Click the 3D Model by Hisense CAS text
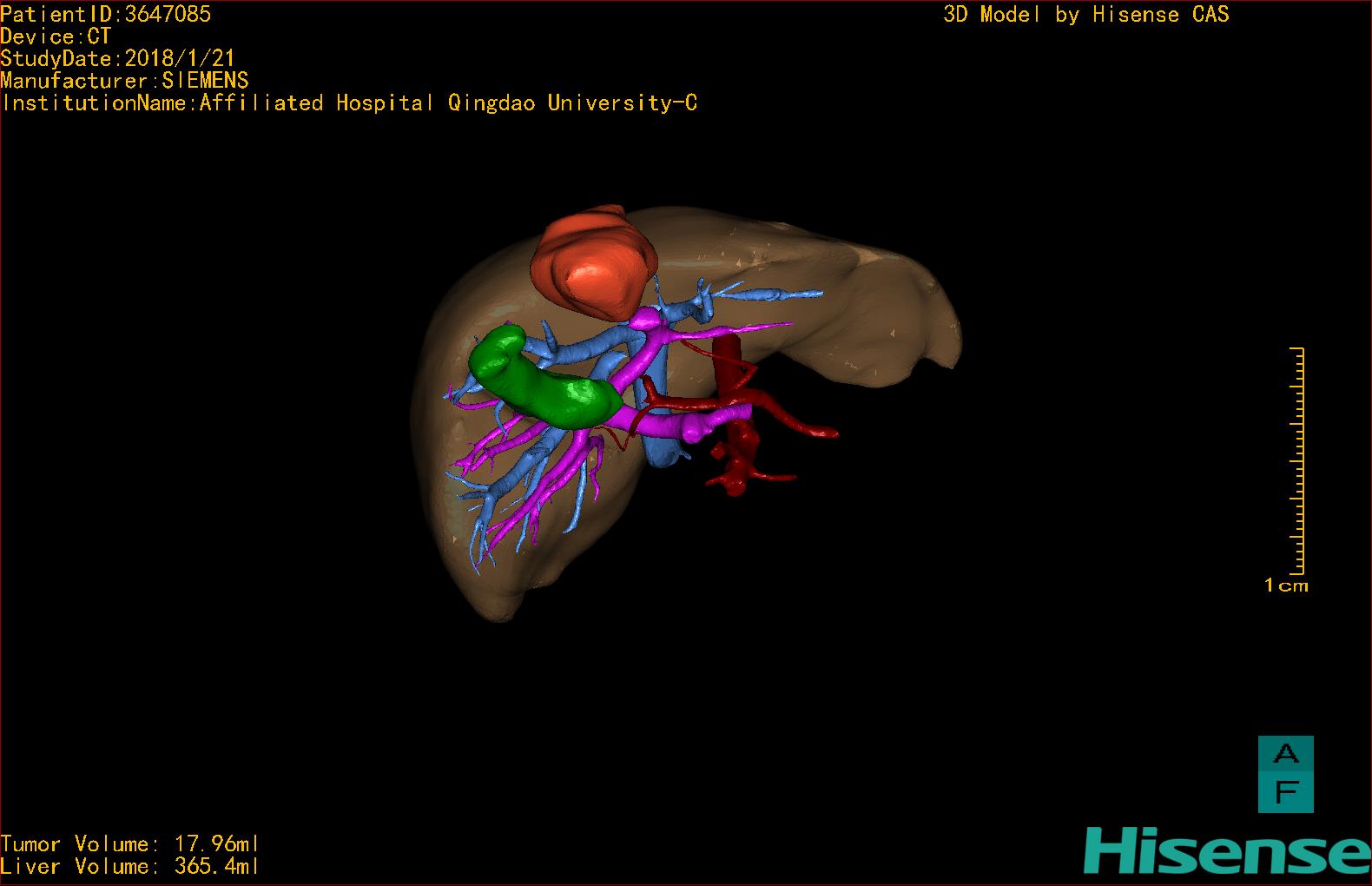 pos(1086,14)
